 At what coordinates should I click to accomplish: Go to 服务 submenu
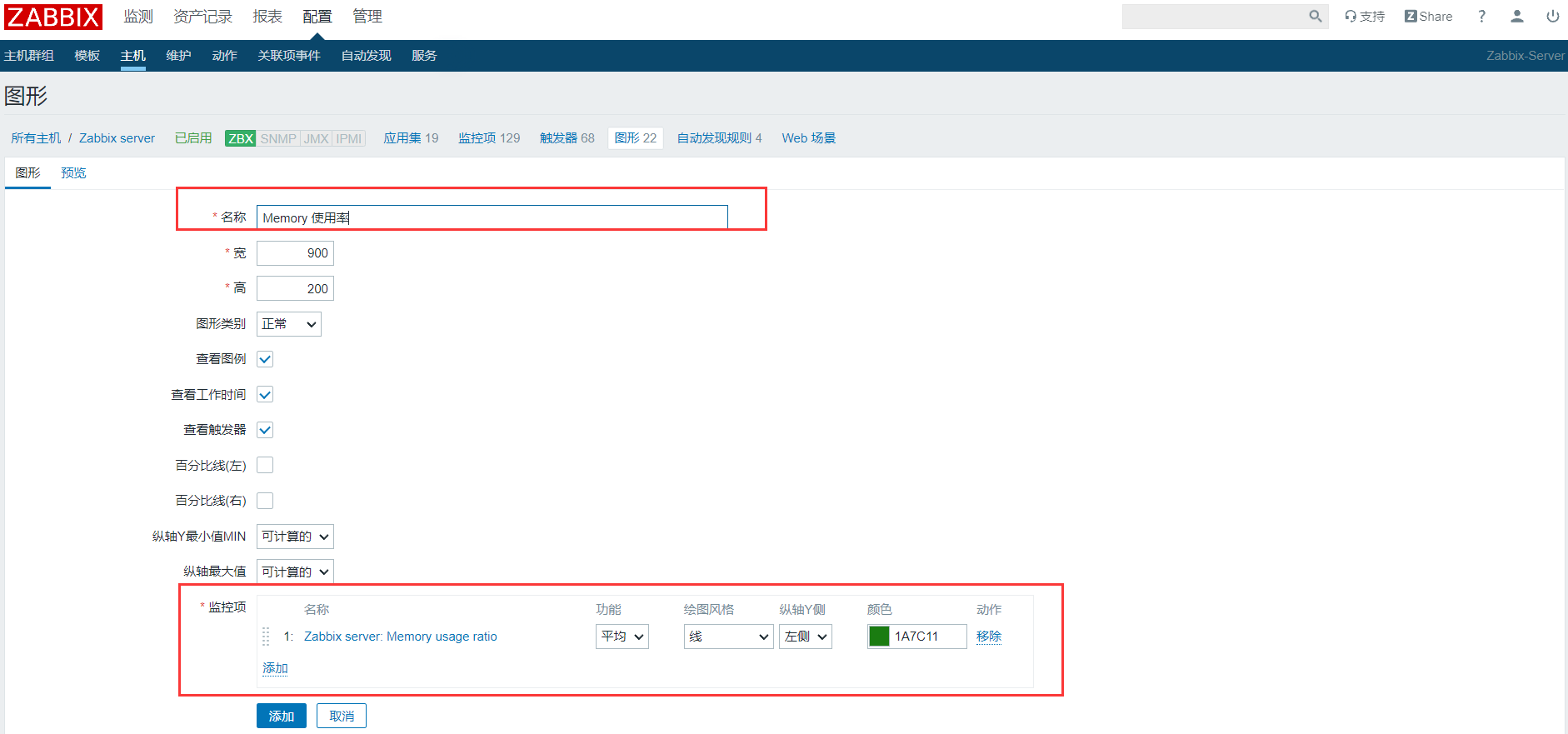click(424, 56)
